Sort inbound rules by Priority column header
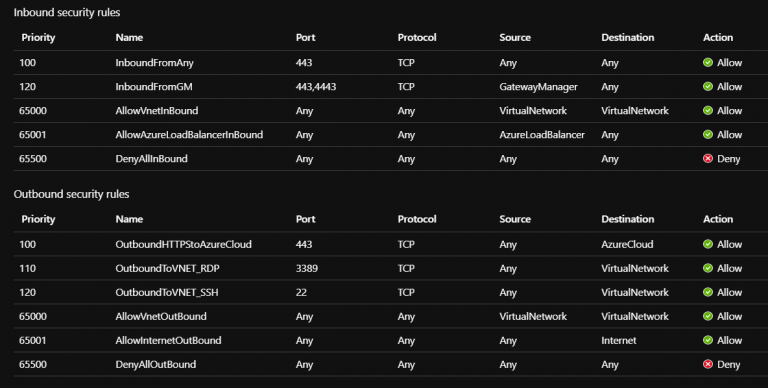Image resolution: width=768 pixels, height=388 pixels. [x=38, y=38]
